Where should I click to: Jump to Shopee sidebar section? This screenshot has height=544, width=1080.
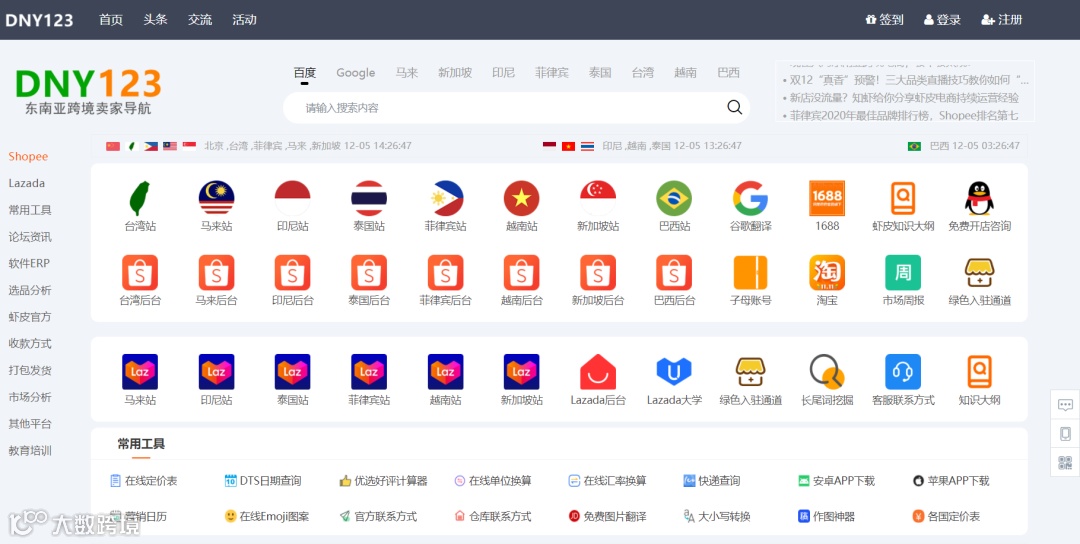coord(28,156)
